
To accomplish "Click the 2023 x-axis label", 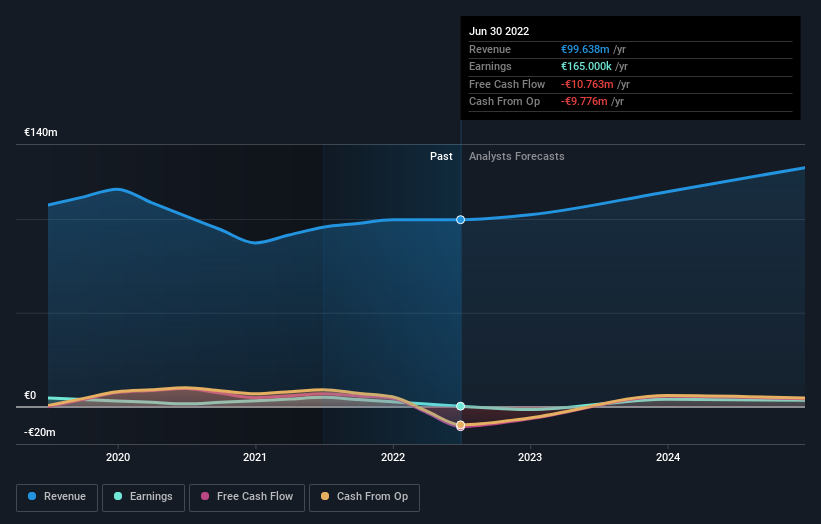I will click(x=530, y=457).
